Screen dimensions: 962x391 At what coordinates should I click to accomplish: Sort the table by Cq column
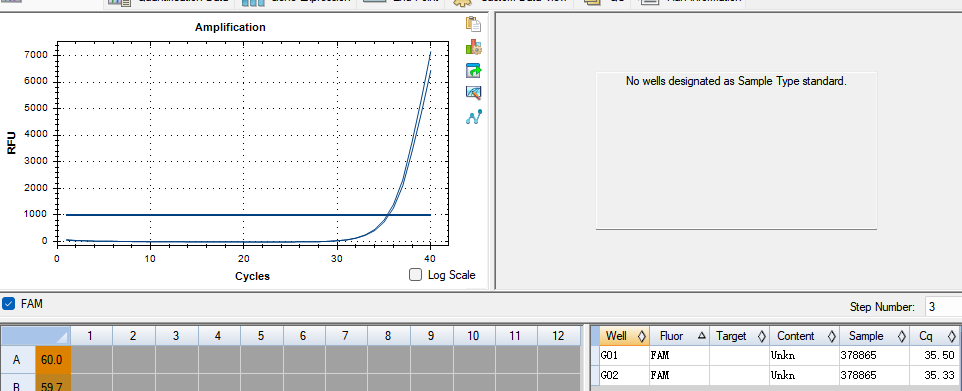(935, 336)
